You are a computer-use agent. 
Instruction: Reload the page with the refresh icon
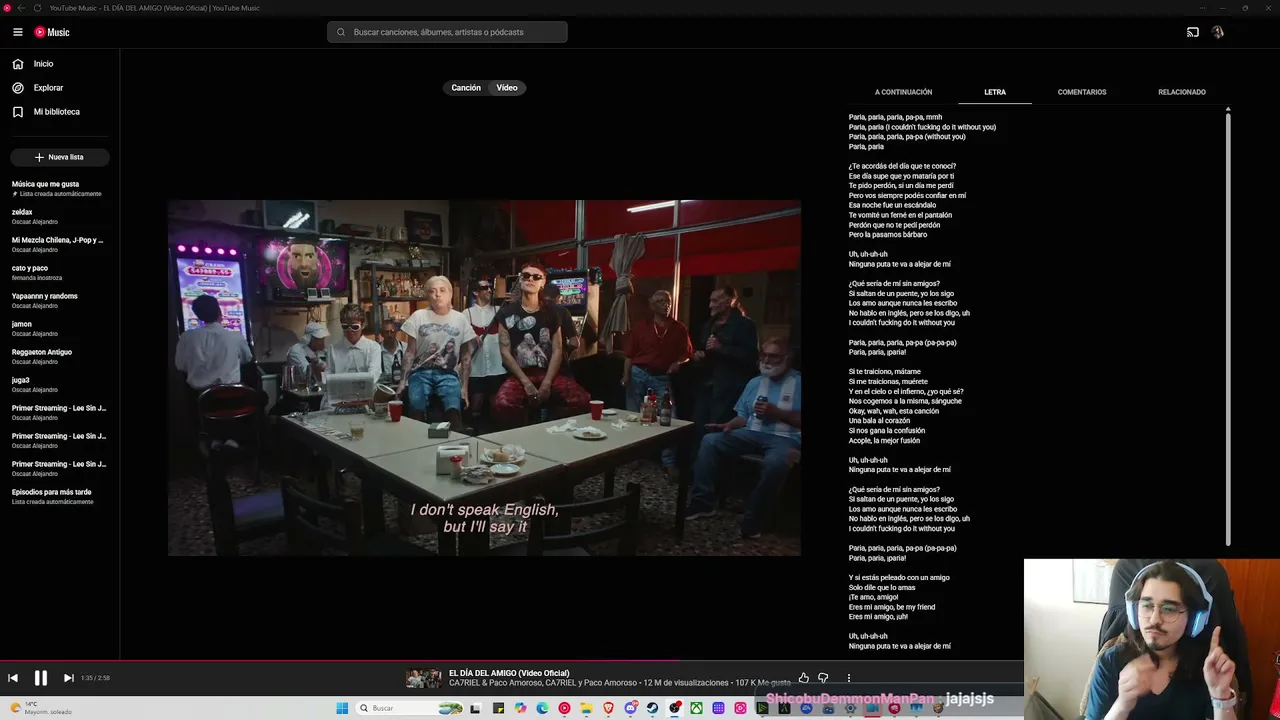click(x=37, y=8)
